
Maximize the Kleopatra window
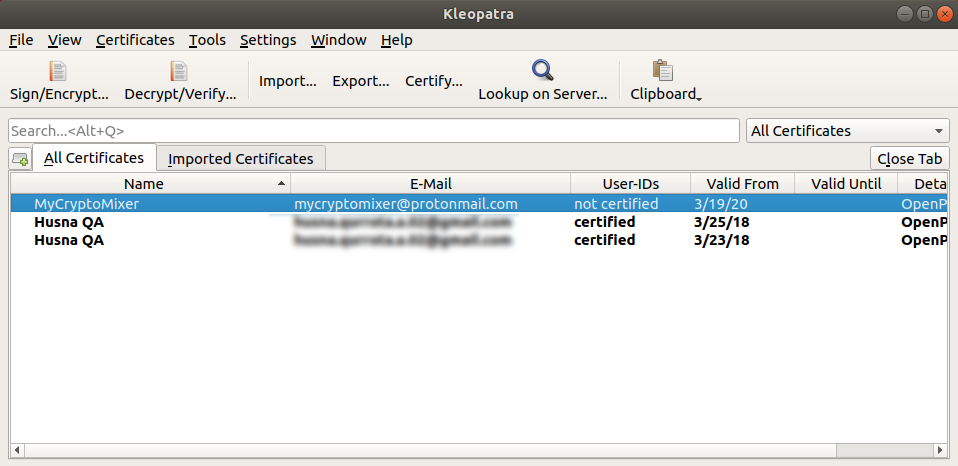pos(925,13)
